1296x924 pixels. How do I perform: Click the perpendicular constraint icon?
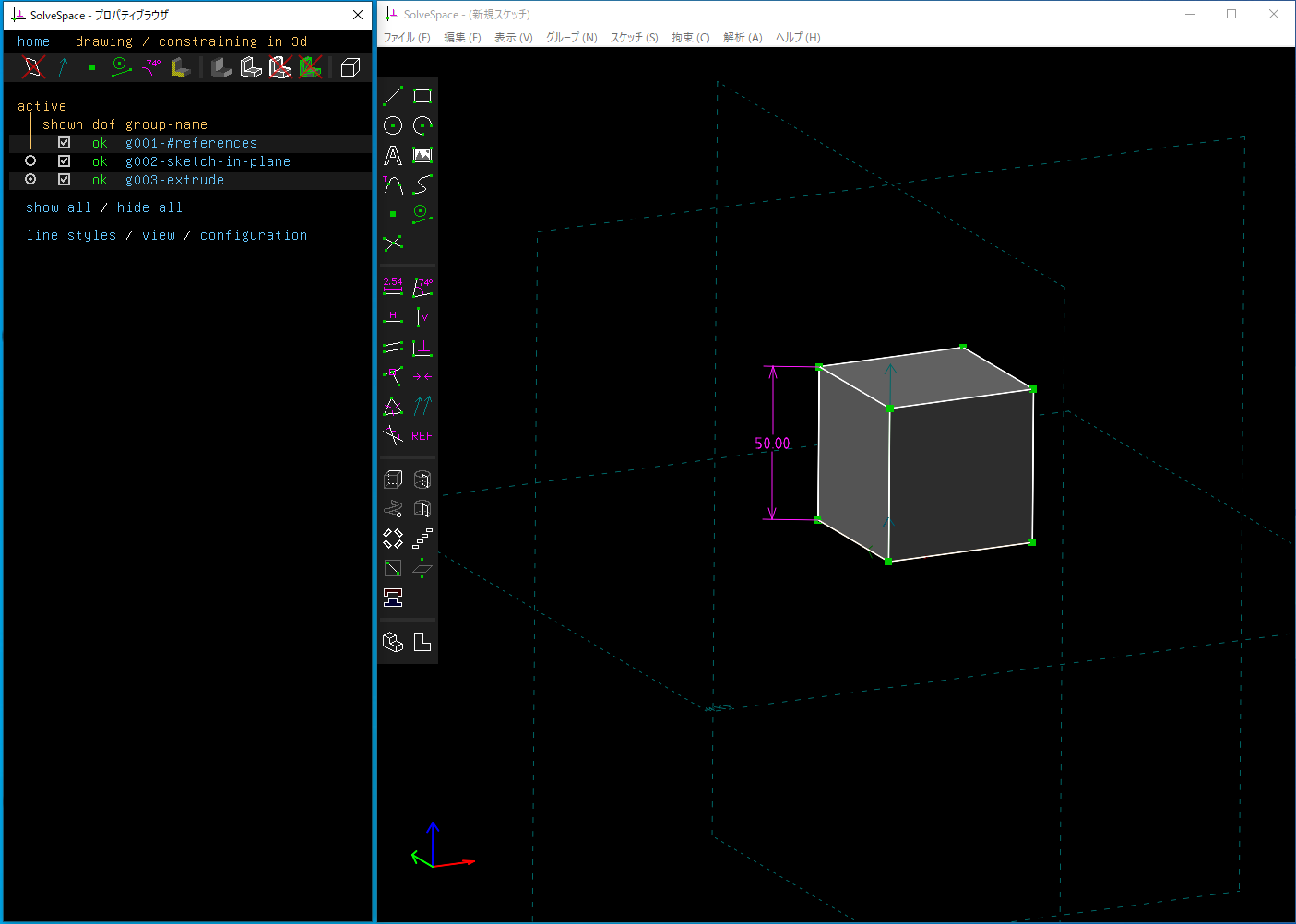tap(422, 348)
